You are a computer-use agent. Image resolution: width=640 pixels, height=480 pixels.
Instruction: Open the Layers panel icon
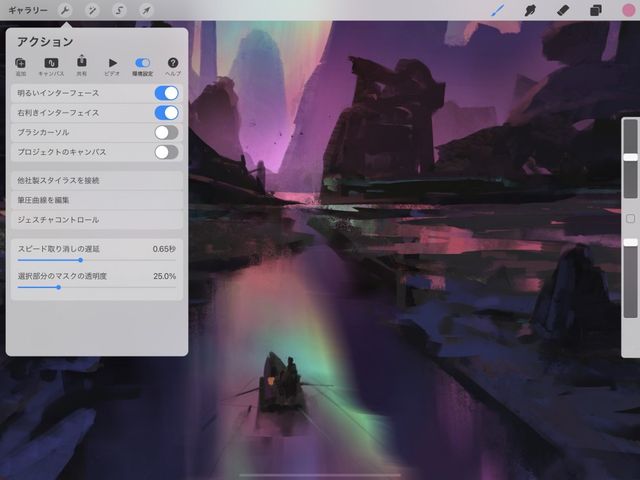click(x=596, y=10)
